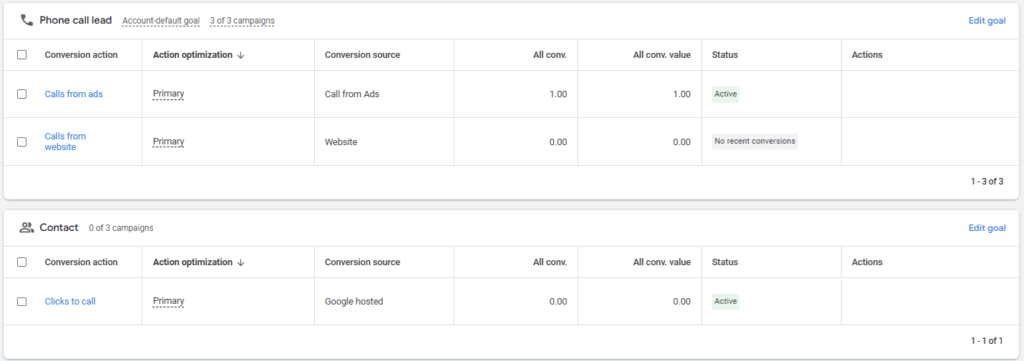Click sort arrow next to Action optimization in Contact table
The image size is (1024, 361).
pyautogui.click(x=240, y=262)
